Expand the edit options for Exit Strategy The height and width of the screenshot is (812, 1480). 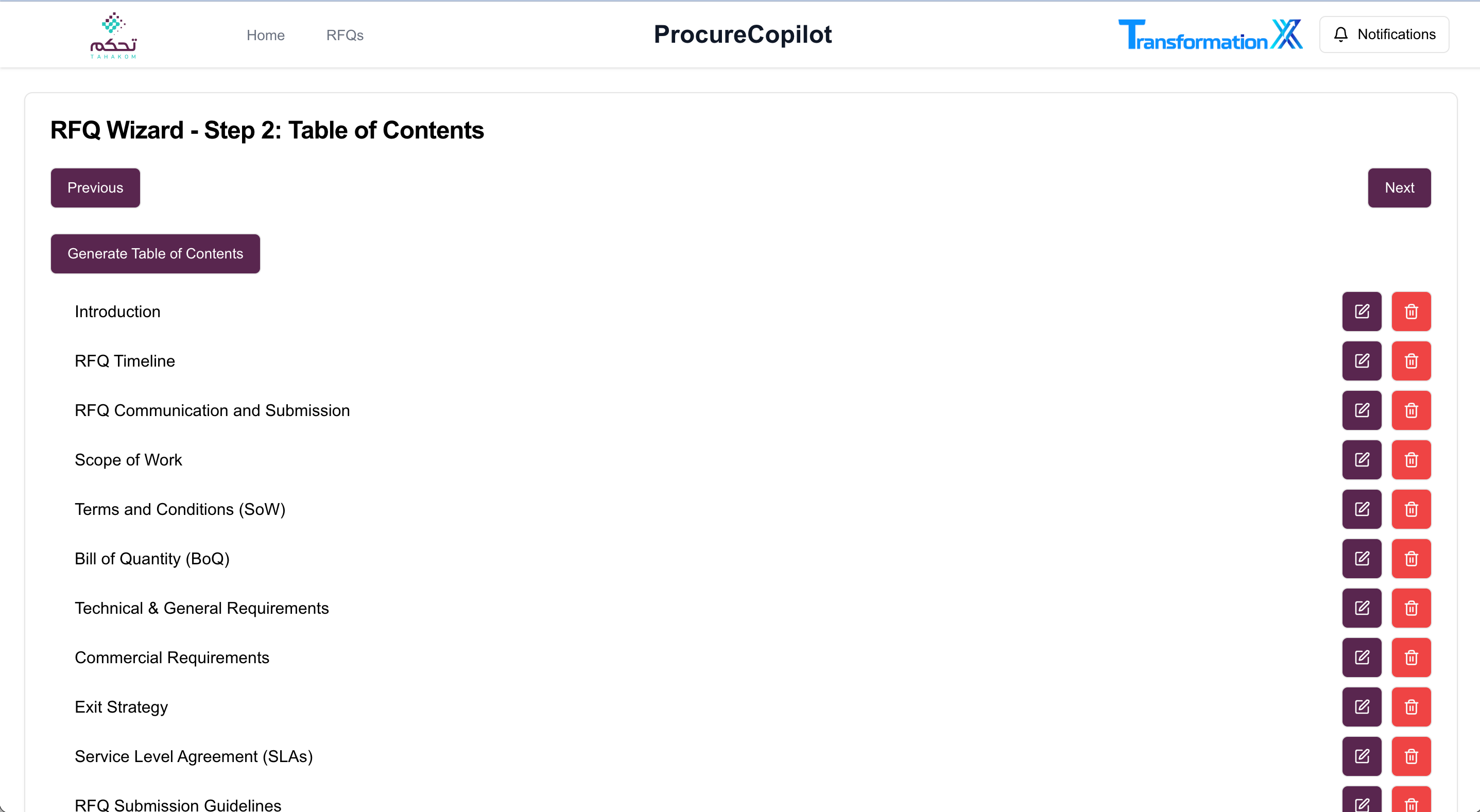pos(1362,707)
